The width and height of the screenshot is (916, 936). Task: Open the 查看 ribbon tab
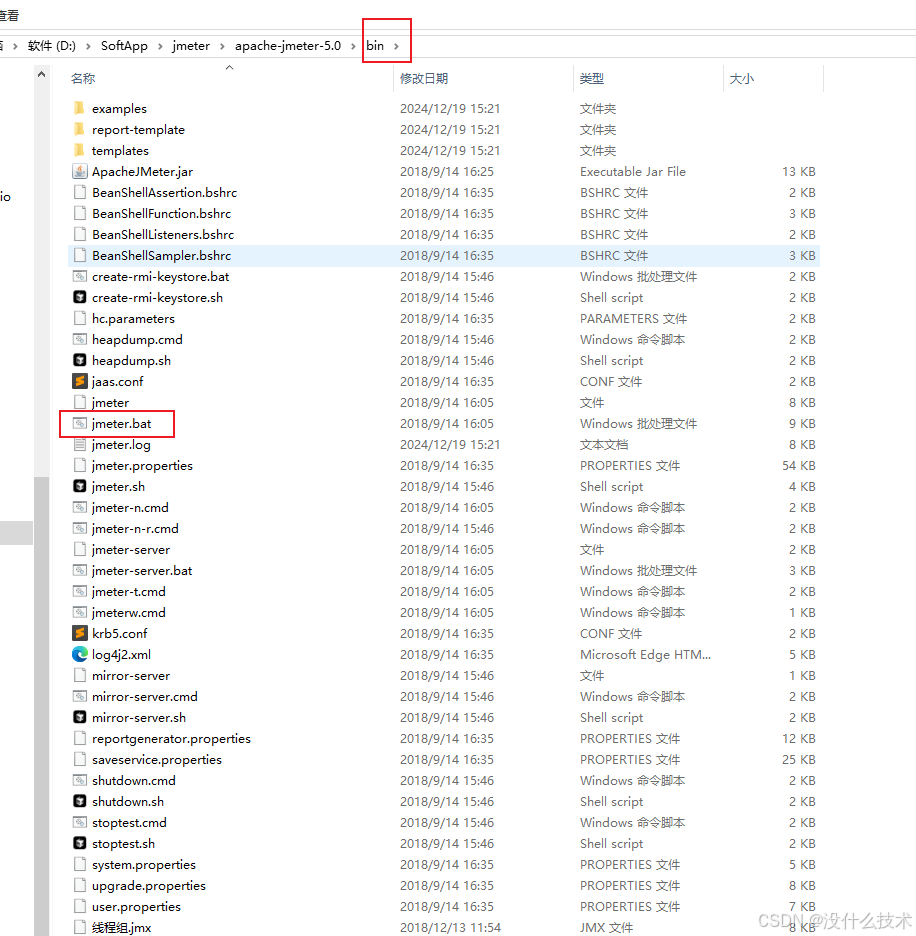click(x=9, y=16)
